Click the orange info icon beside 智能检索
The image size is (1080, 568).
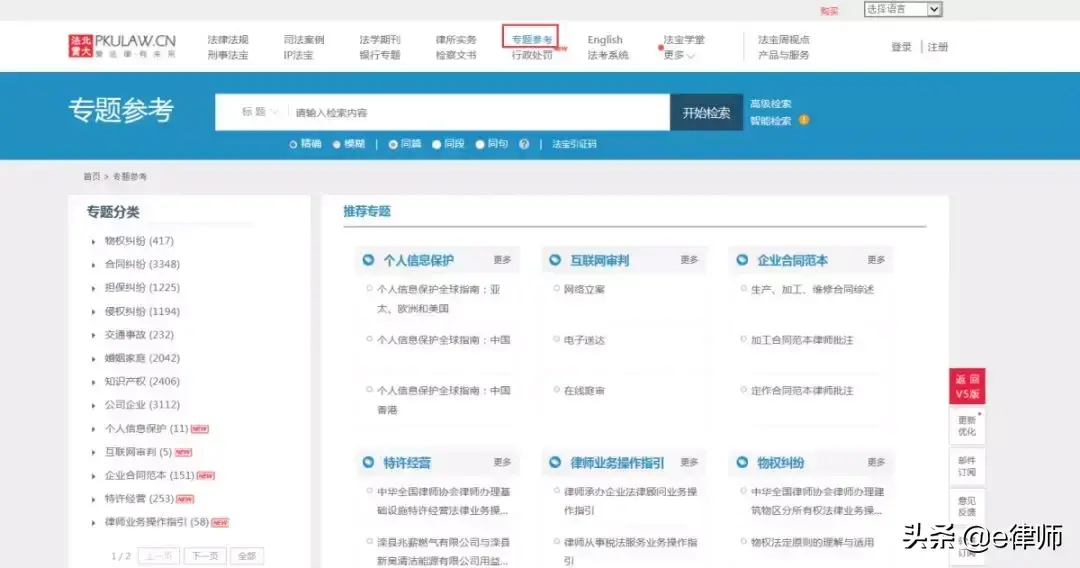pyautogui.click(x=804, y=120)
